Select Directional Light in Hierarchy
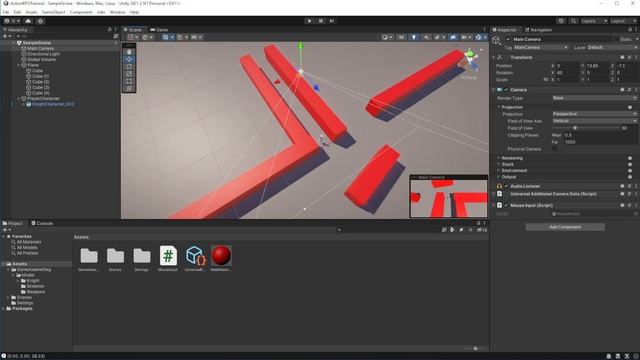 pyautogui.click(x=43, y=54)
